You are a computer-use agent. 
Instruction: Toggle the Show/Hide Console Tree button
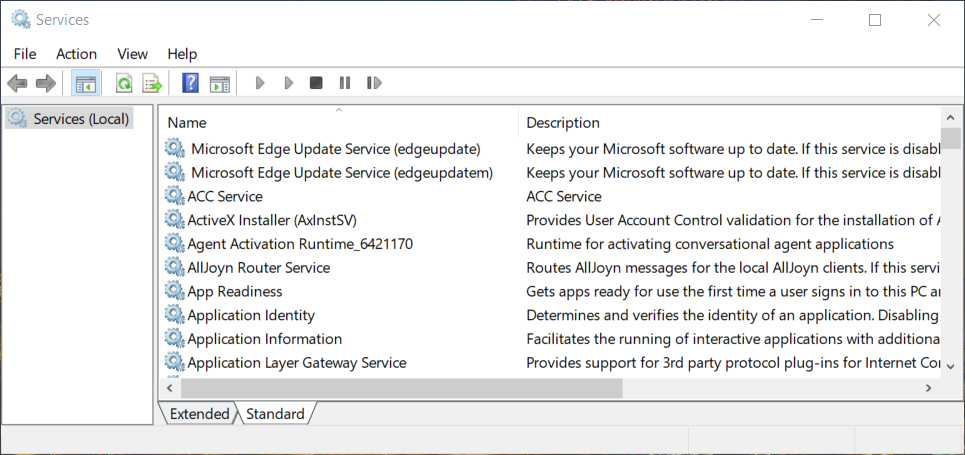click(86, 83)
